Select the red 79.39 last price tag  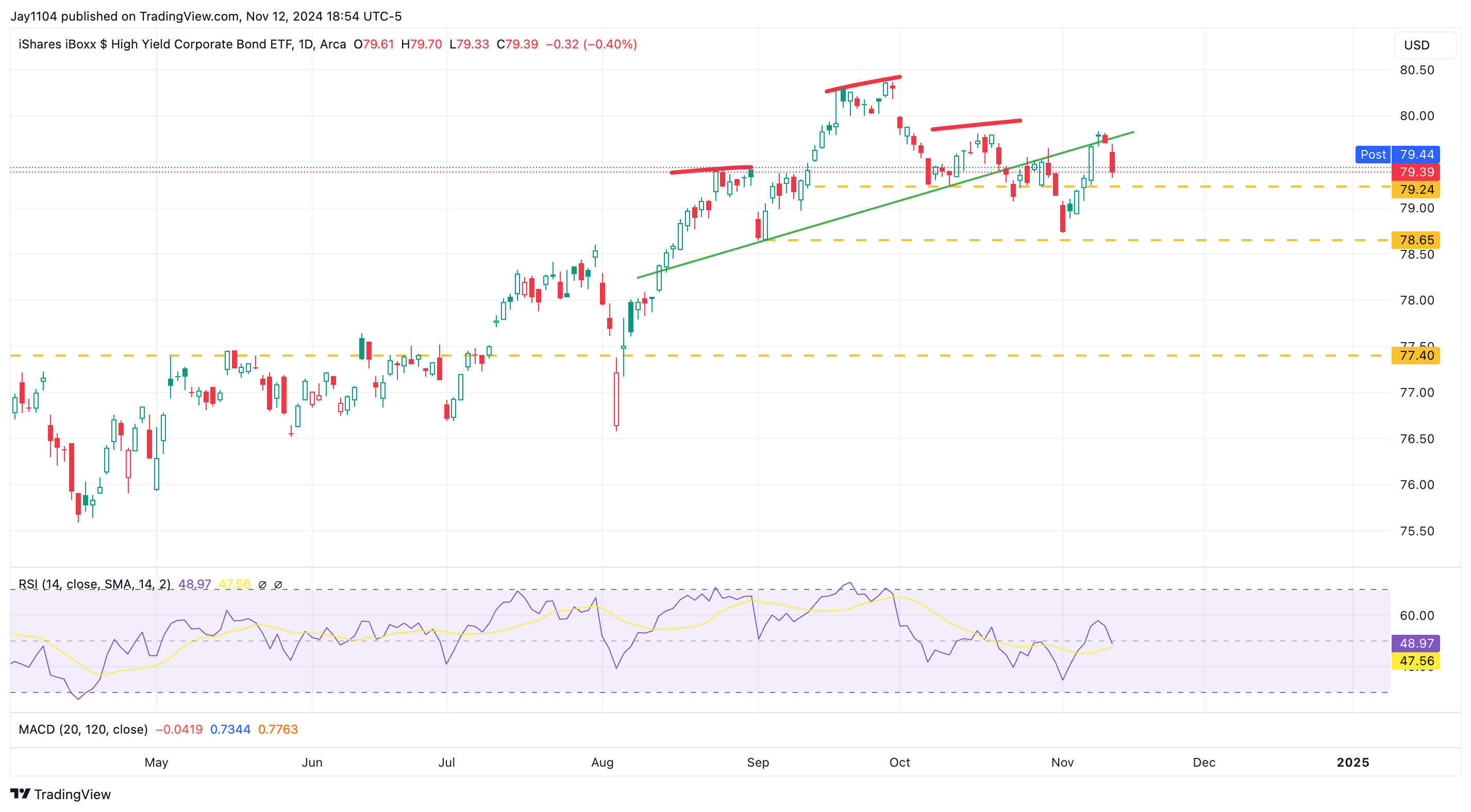coord(1416,172)
